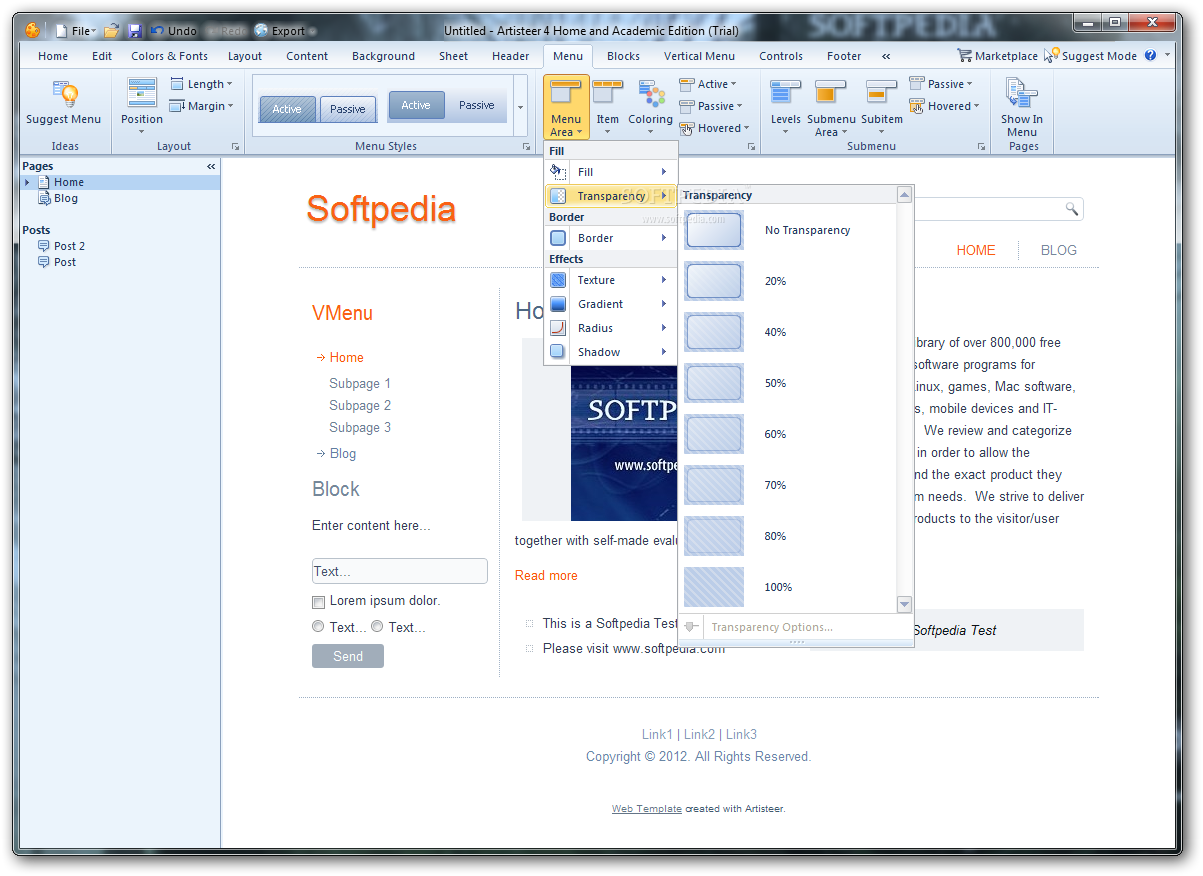Expand the Menu Styles gallery arrow
This screenshot has width=1203, height=876.
[x=520, y=106]
